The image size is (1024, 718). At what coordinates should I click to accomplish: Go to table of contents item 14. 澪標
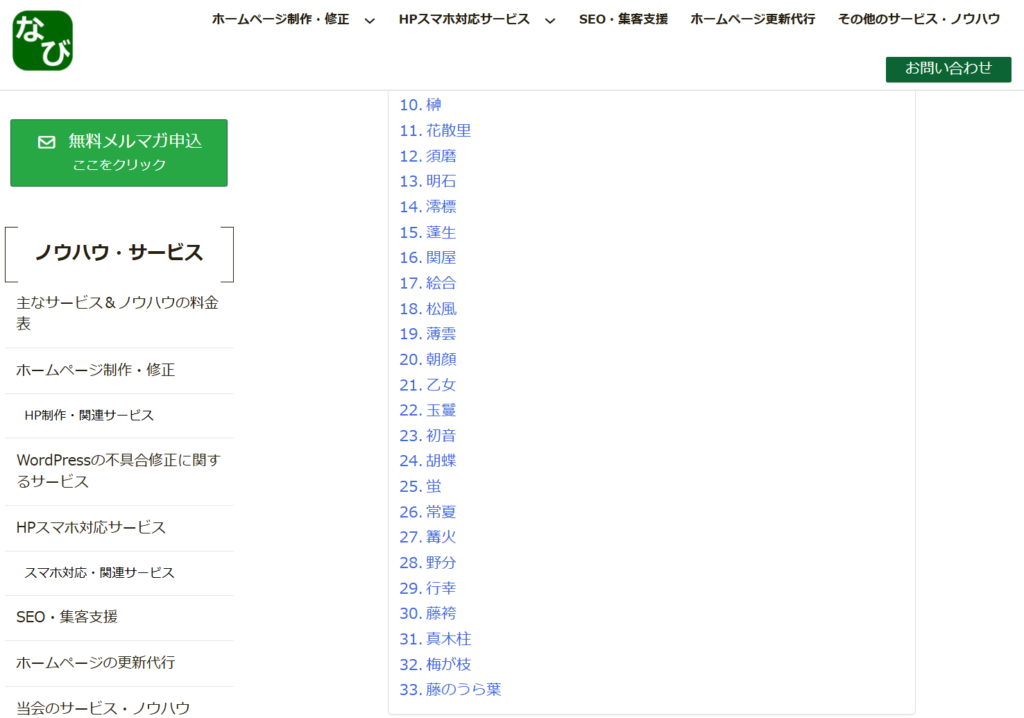point(428,207)
